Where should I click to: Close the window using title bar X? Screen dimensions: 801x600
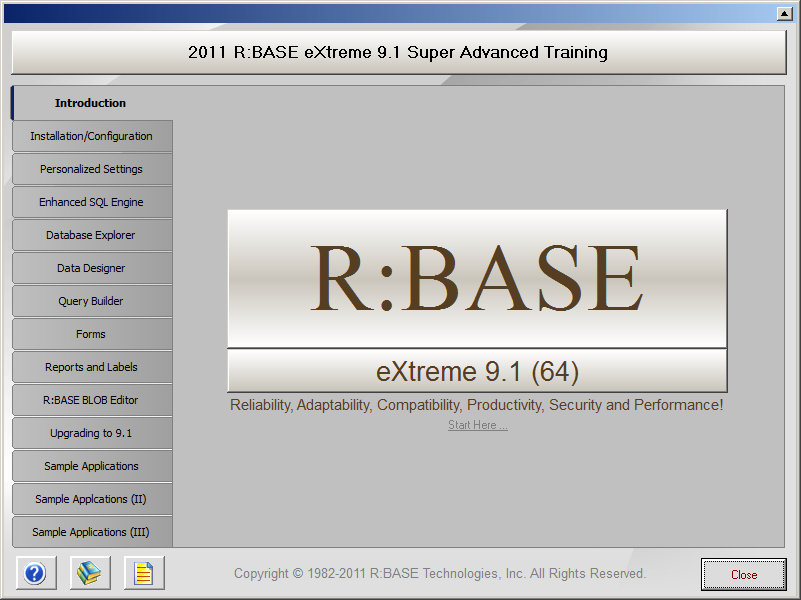(784, 13)
